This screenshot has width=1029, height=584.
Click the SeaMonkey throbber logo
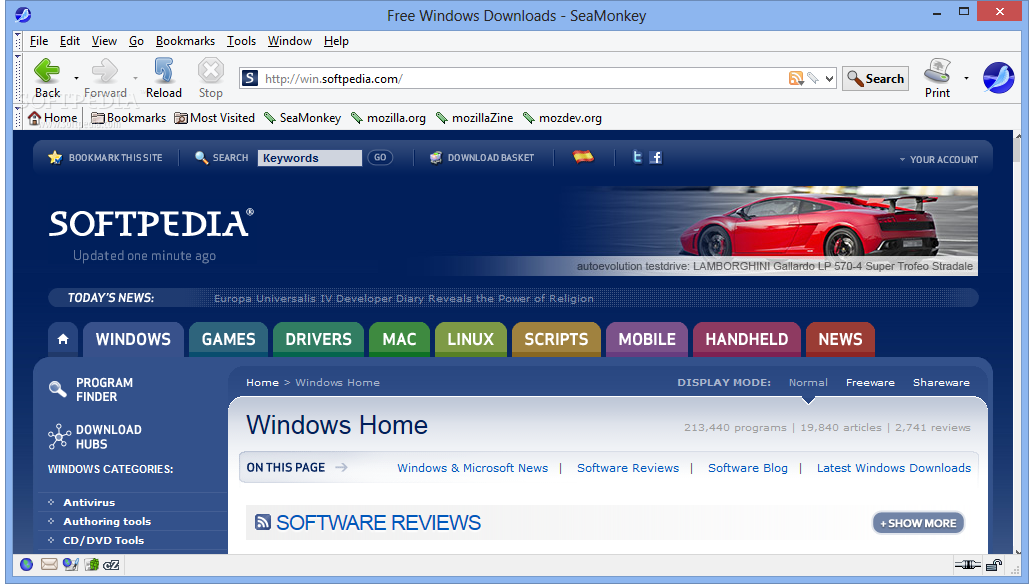click(998, 77)
